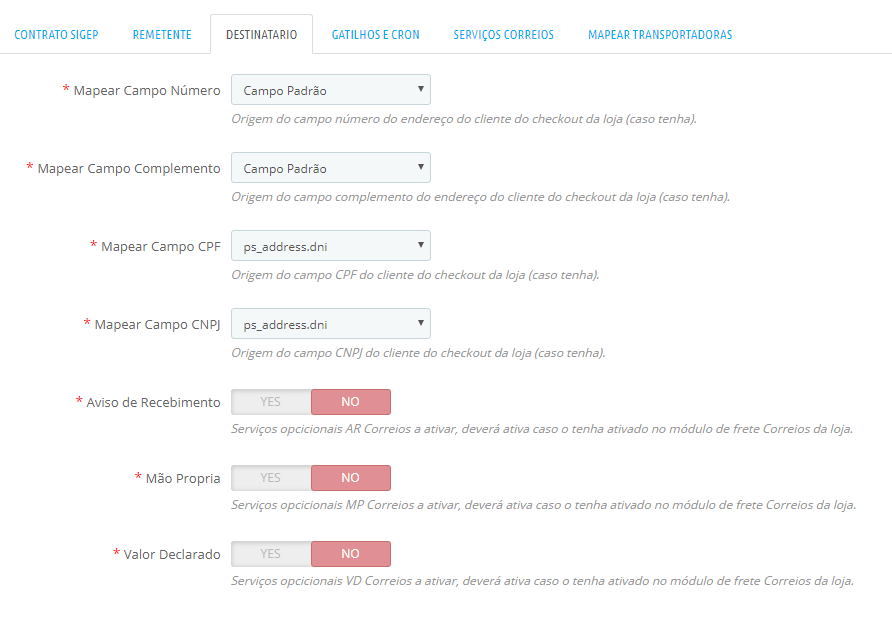Set Valor Declarado to NO
The height and width of the screenshot is (628, 892).
pos(350,554)
